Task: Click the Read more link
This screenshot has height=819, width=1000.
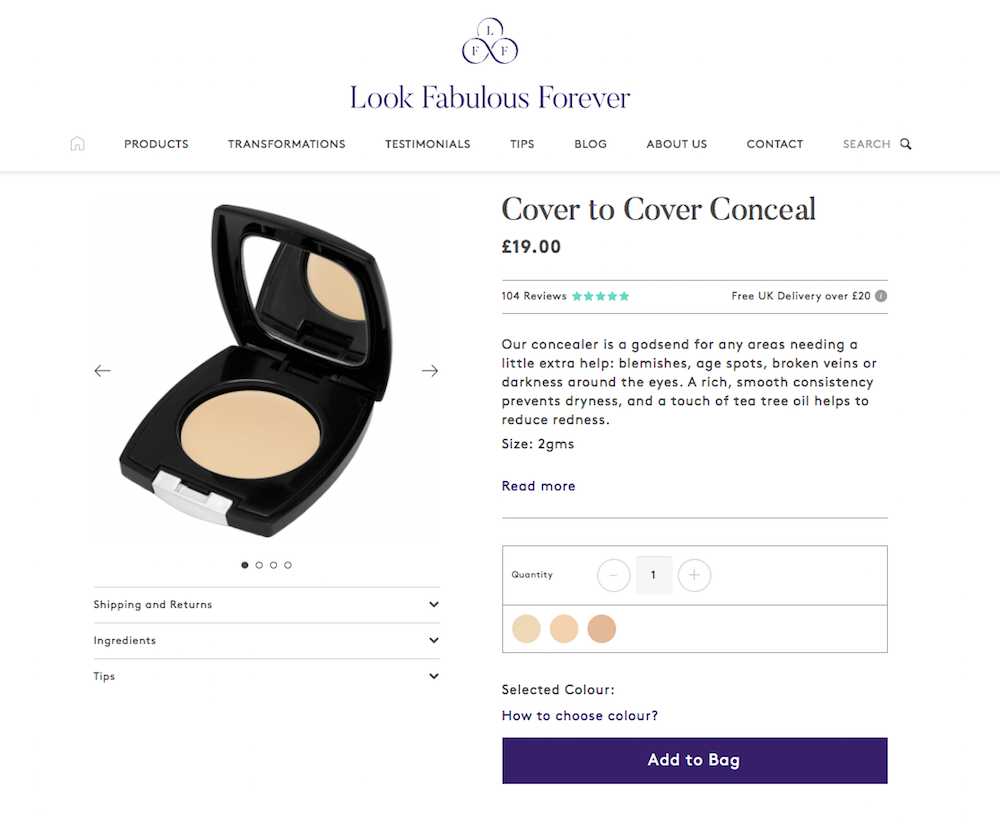Action: [538, 486]
